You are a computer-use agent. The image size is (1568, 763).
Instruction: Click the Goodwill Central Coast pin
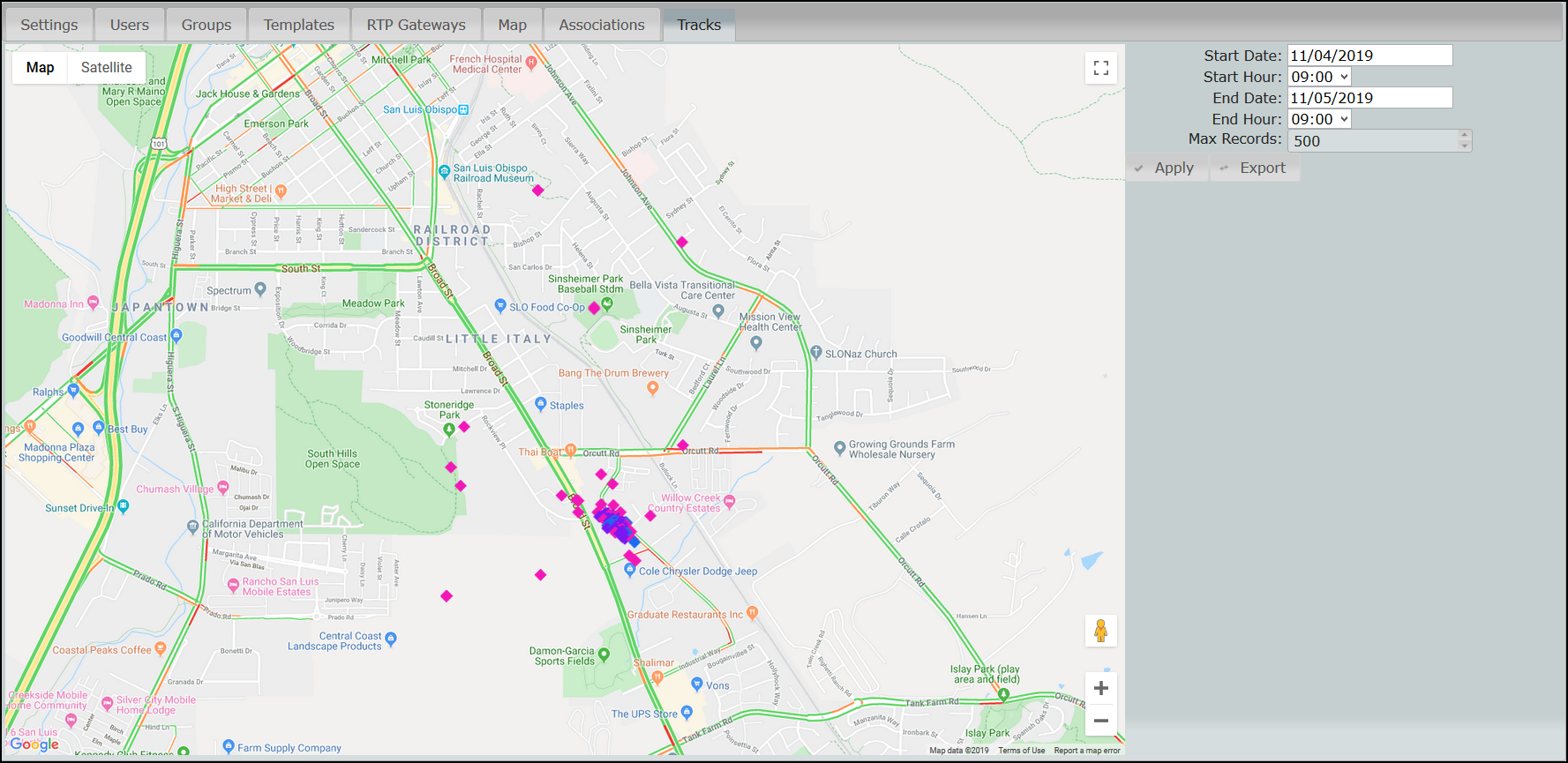(176, 335)
